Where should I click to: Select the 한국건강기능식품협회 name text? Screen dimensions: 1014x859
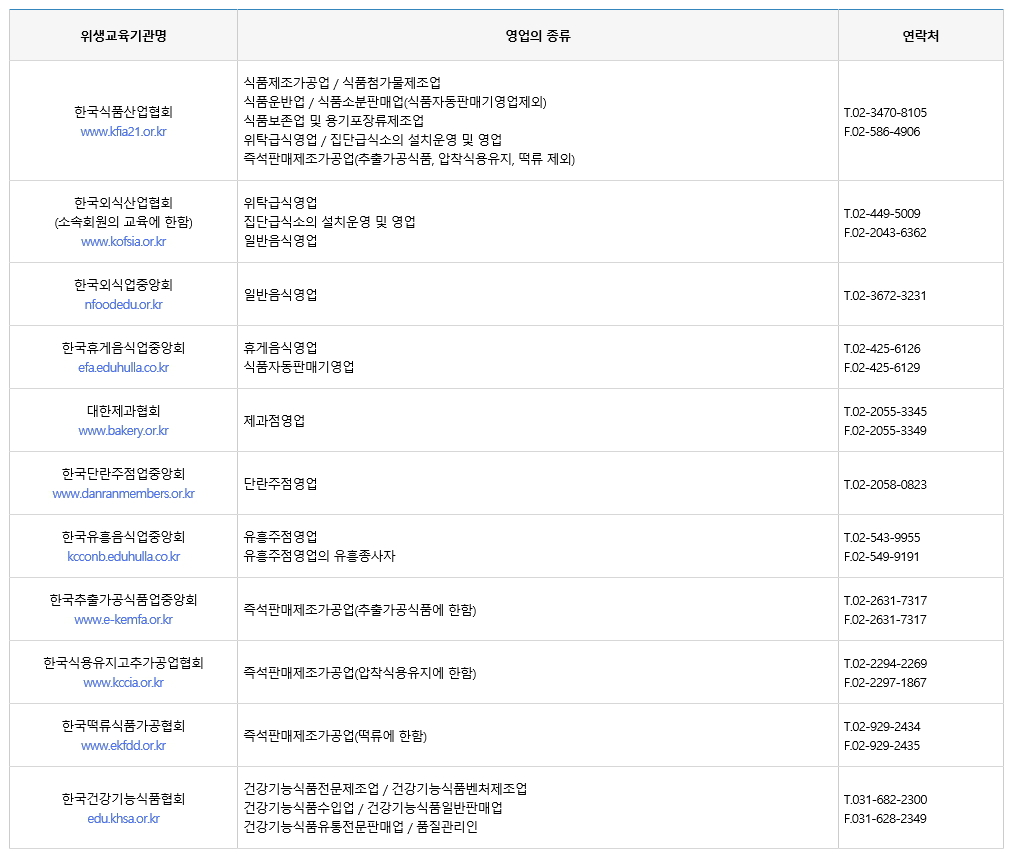[124, 799]
